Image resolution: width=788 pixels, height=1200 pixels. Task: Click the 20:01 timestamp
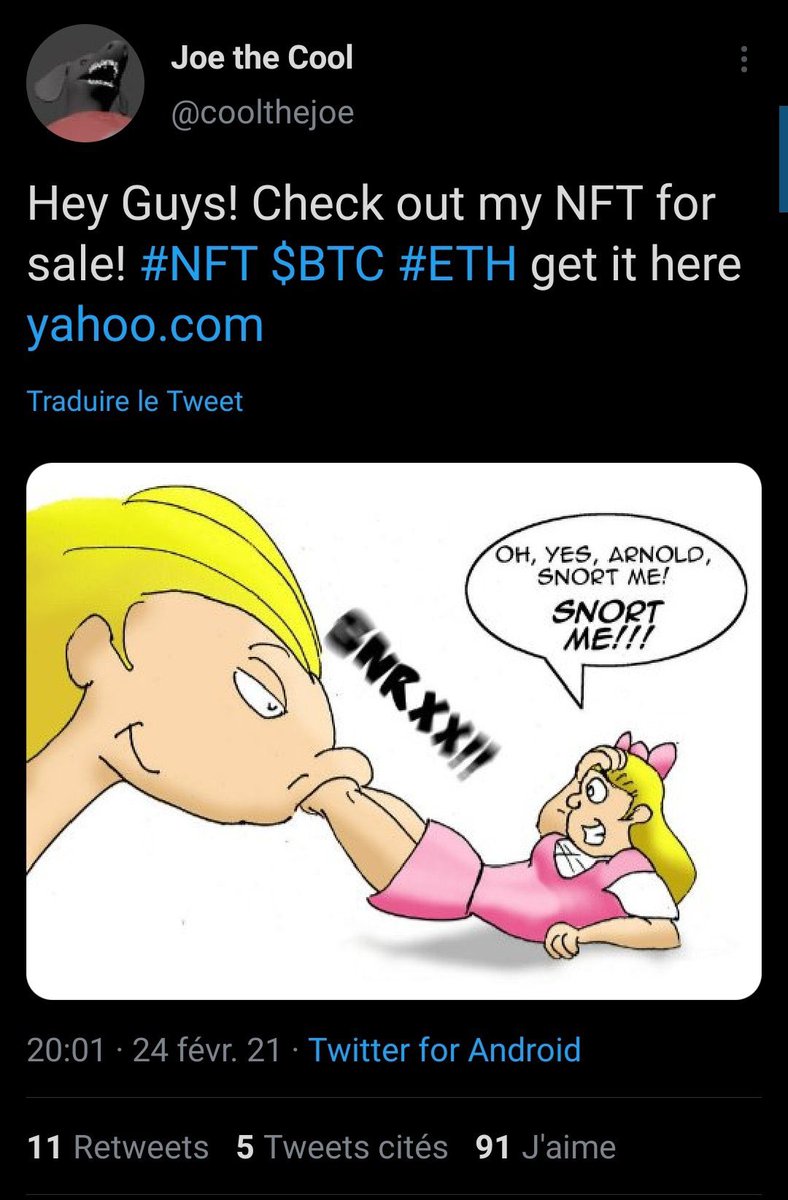click(x=66, y=1050)
